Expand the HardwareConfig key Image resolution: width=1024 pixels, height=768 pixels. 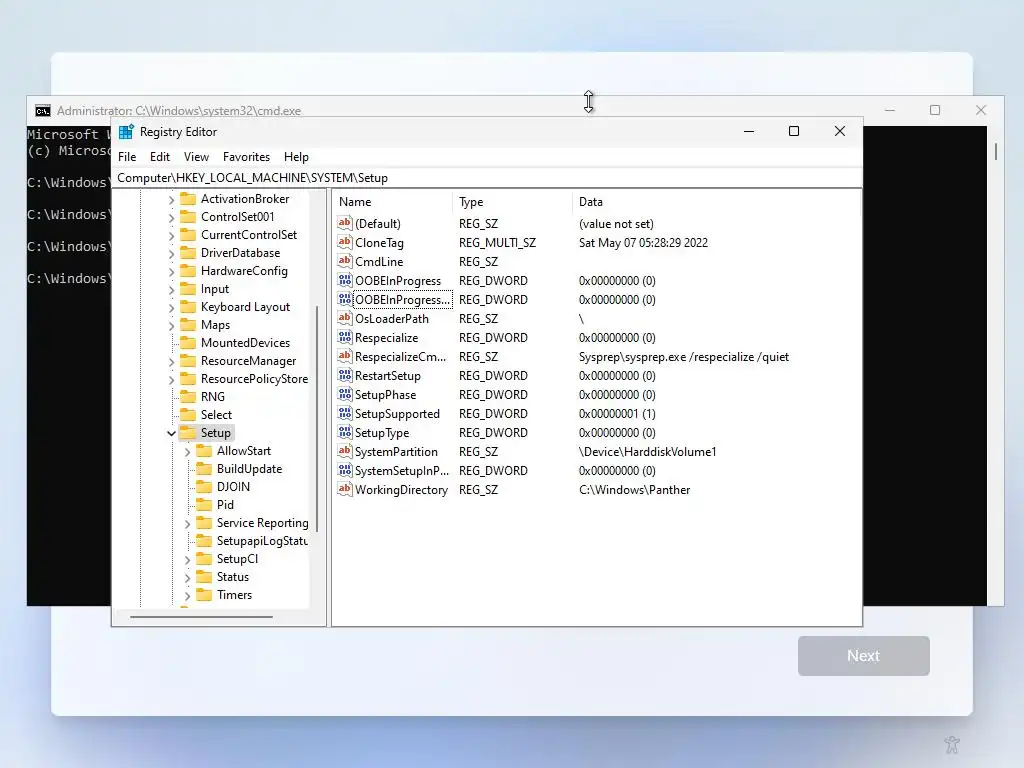tap(171, 271)
